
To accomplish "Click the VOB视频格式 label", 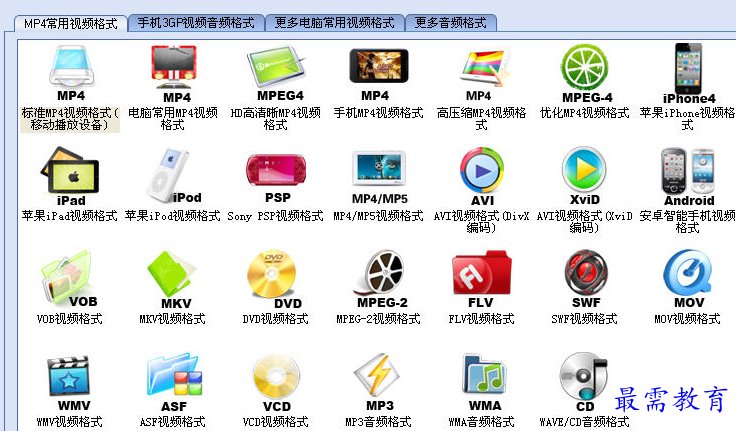I will (69, 319).
